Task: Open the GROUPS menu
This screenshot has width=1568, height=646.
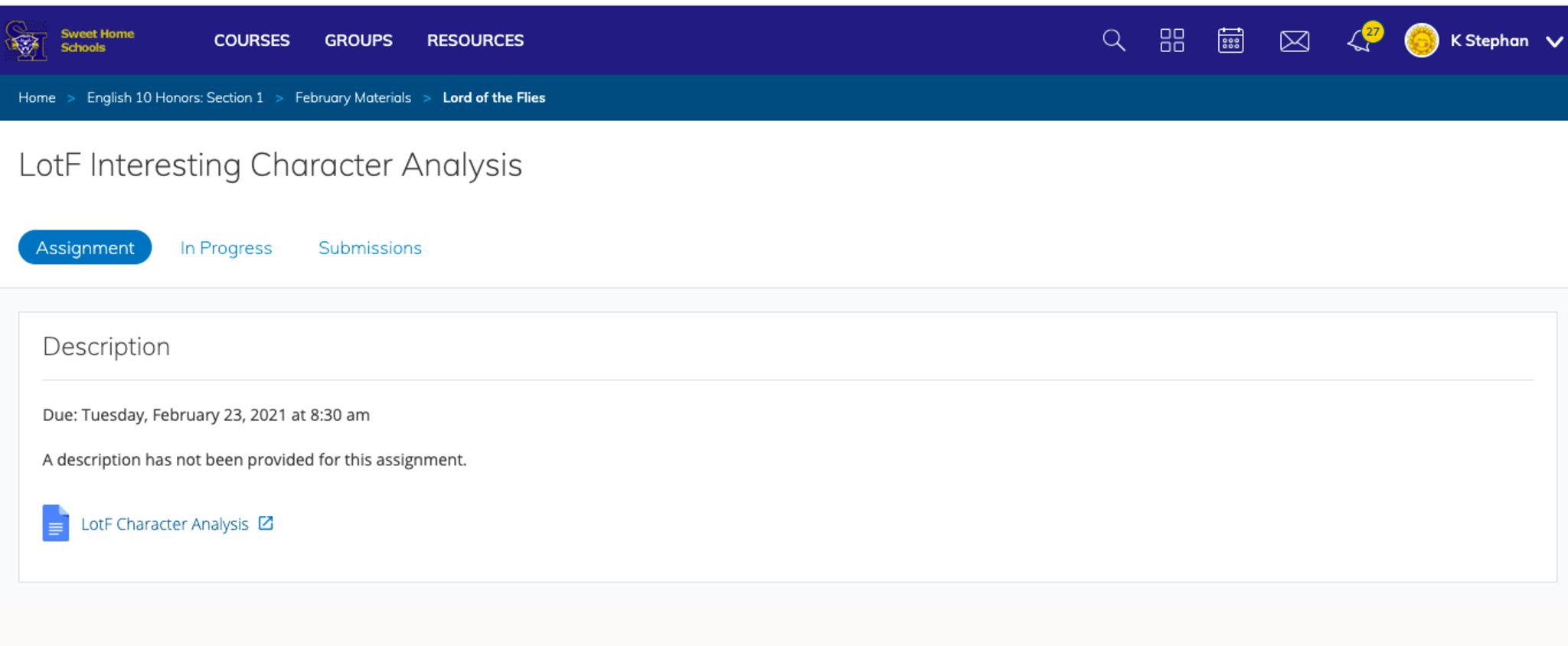Action: [x=358, y=41]
